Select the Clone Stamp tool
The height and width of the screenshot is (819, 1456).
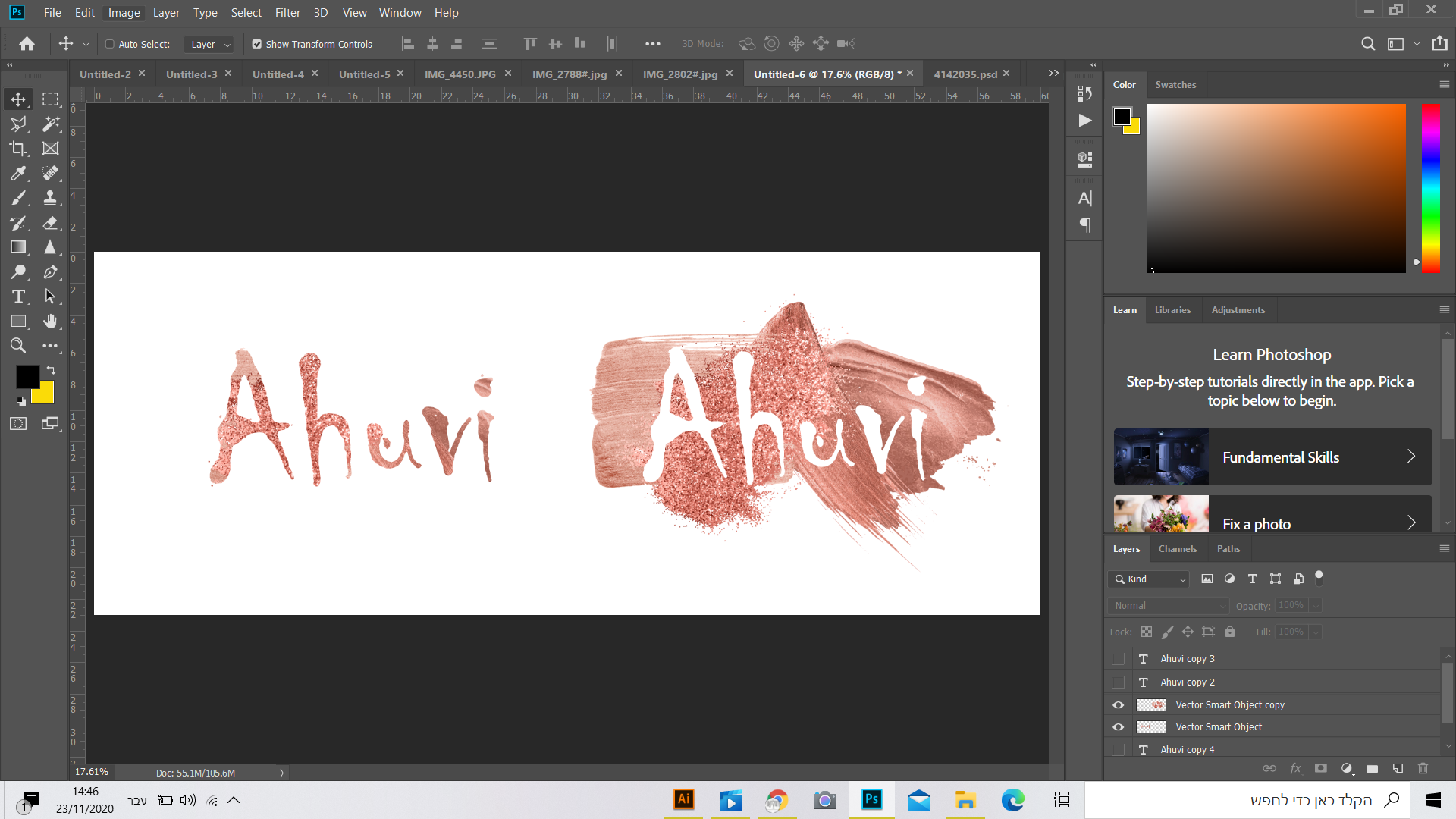pyautogui.click(x=50, y=198)
